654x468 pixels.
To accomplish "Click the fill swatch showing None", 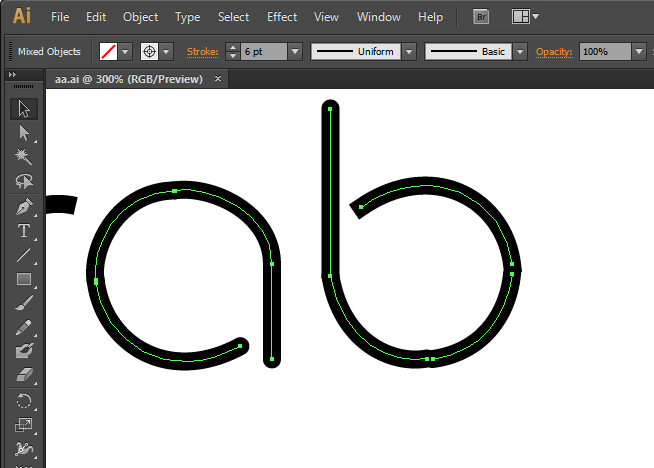I will pyautogui.click(x=108, y=52).
